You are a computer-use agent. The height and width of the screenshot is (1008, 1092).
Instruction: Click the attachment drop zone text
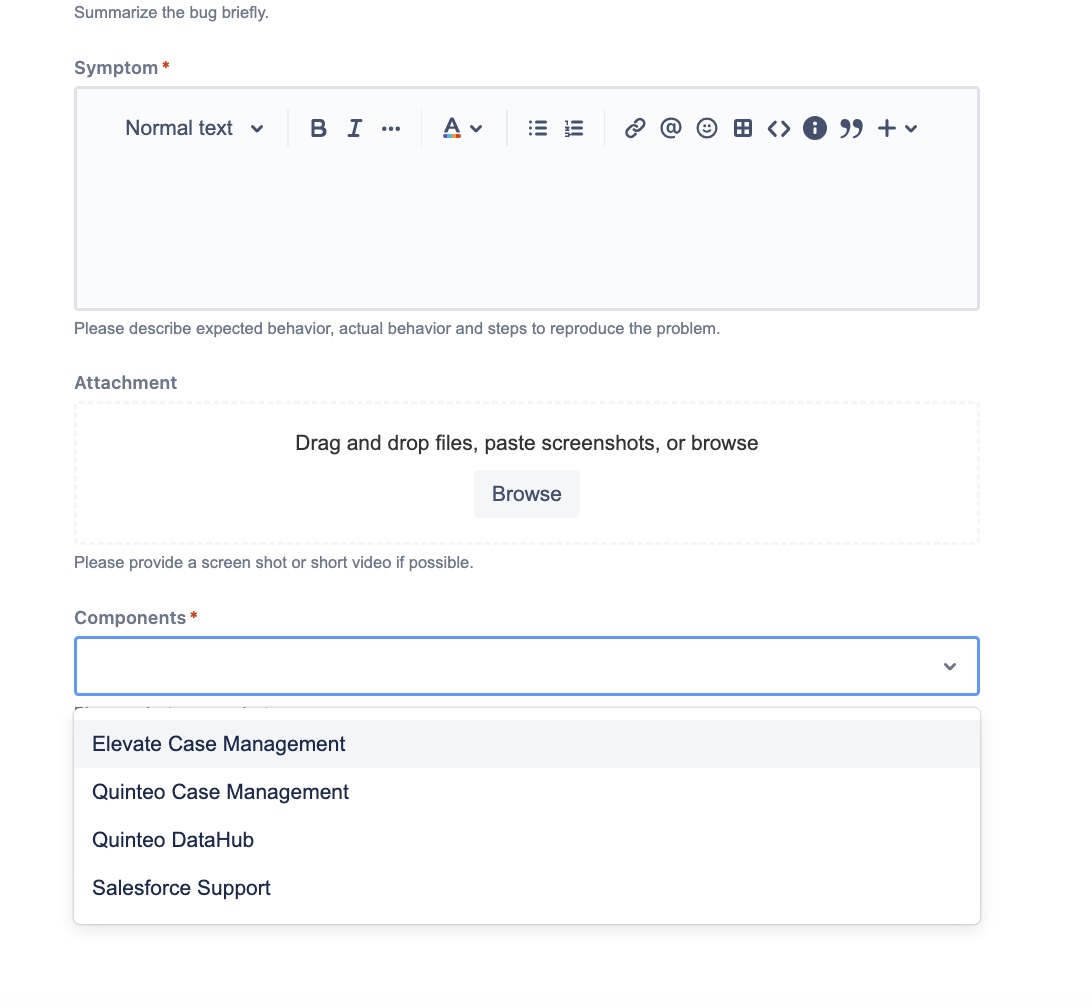click(x=526, y=443)
